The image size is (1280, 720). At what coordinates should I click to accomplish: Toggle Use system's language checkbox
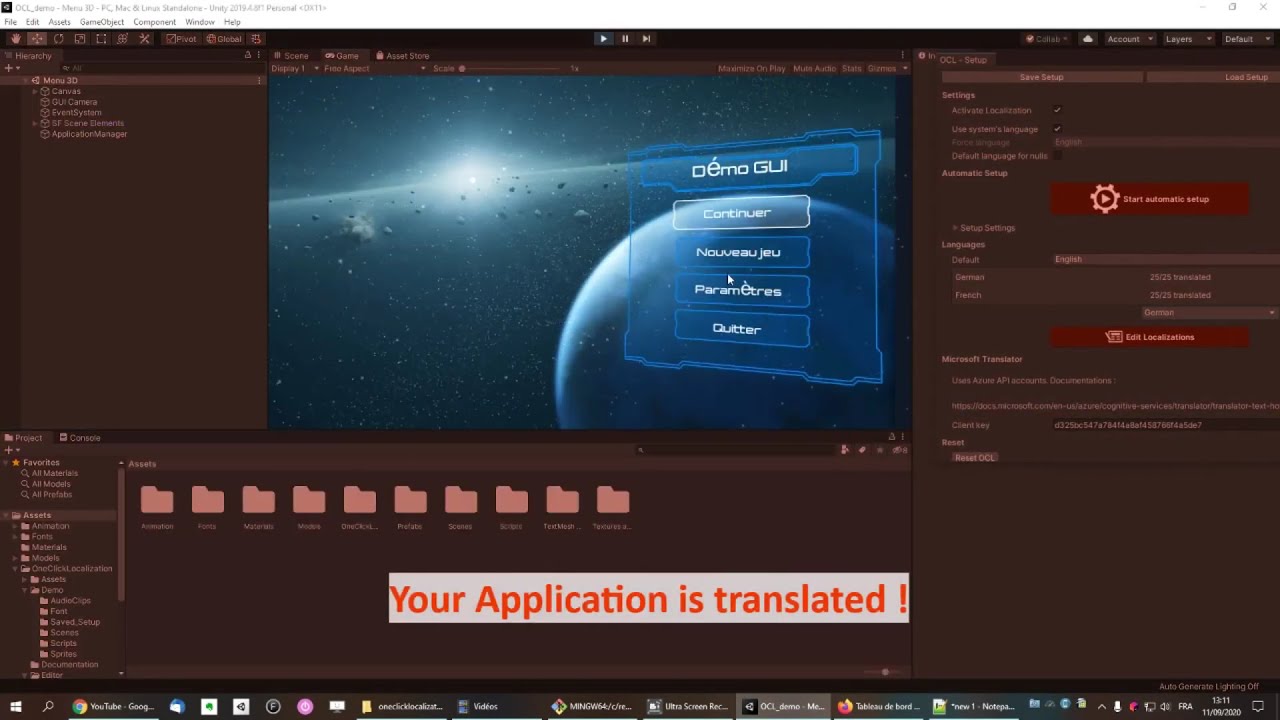tap(1057, 128)
